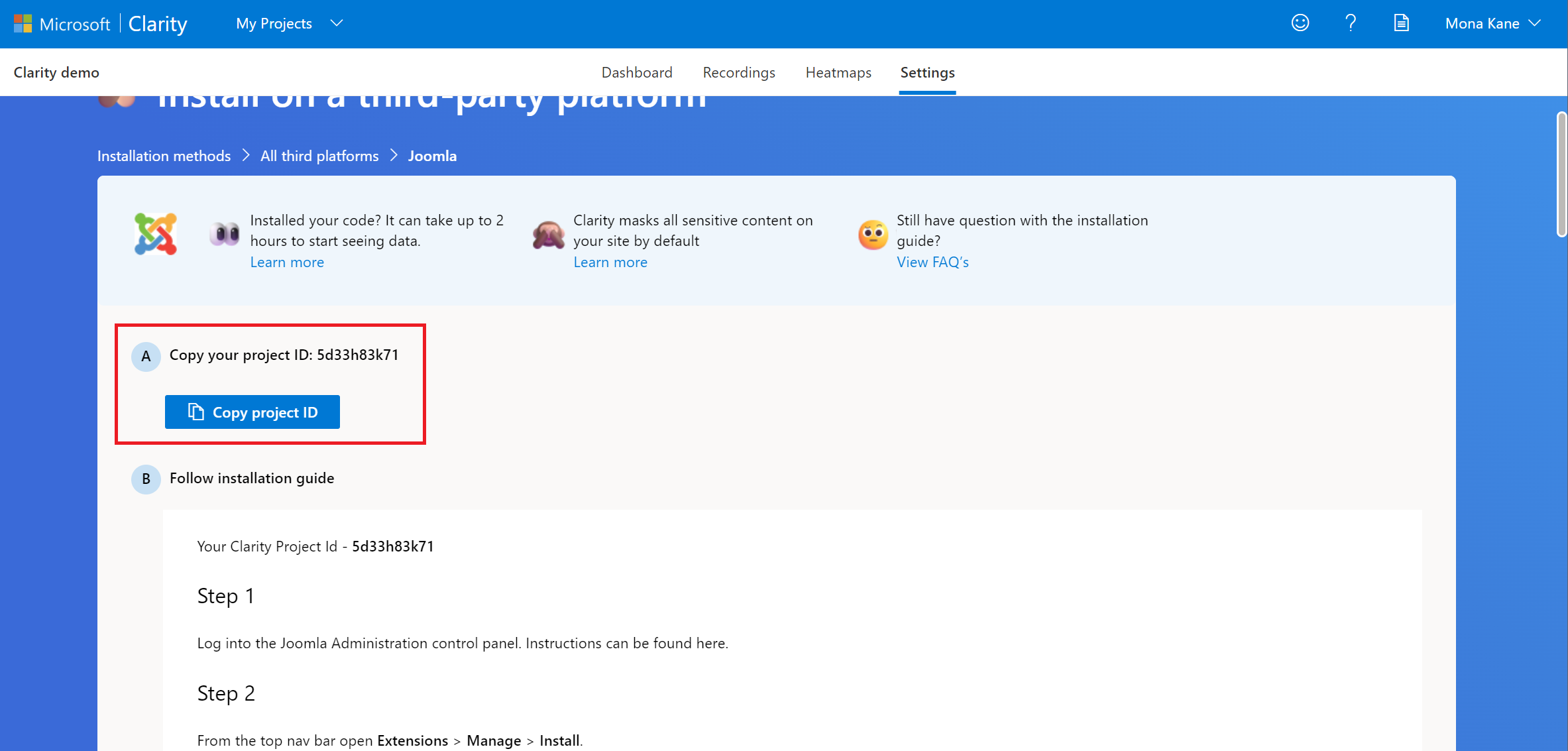Click the word Extensions in Step 2
Screen dimensions: 1568x751
pos(412,740)
